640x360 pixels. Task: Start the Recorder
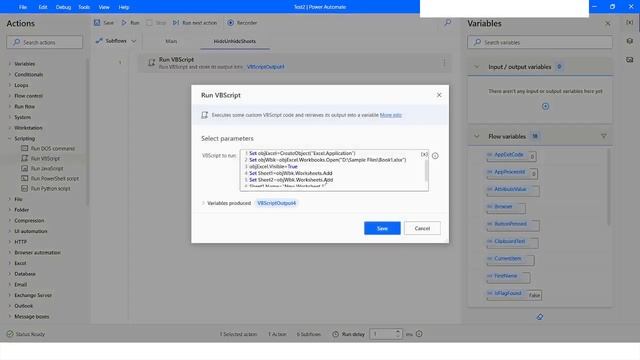[x=242, y=23]
